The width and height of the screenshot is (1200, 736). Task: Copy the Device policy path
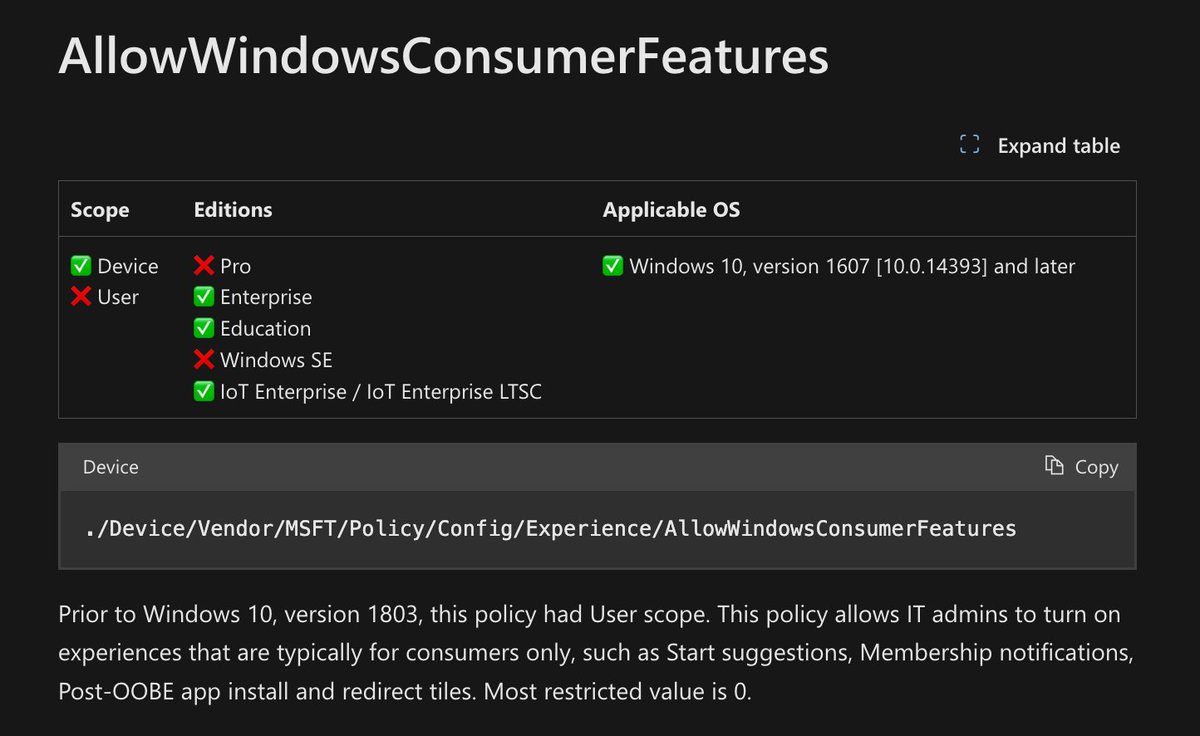coord(1082,467)
